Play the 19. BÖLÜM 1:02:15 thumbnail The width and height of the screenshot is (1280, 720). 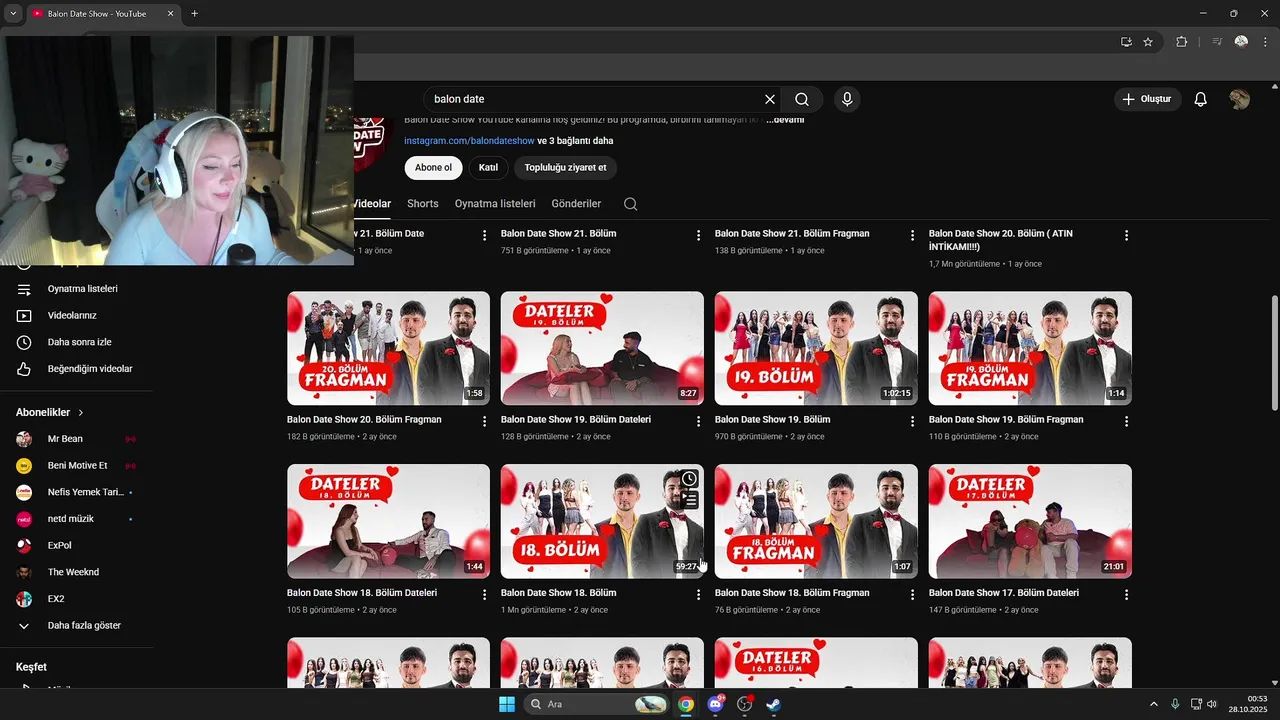tap(816, 348)
